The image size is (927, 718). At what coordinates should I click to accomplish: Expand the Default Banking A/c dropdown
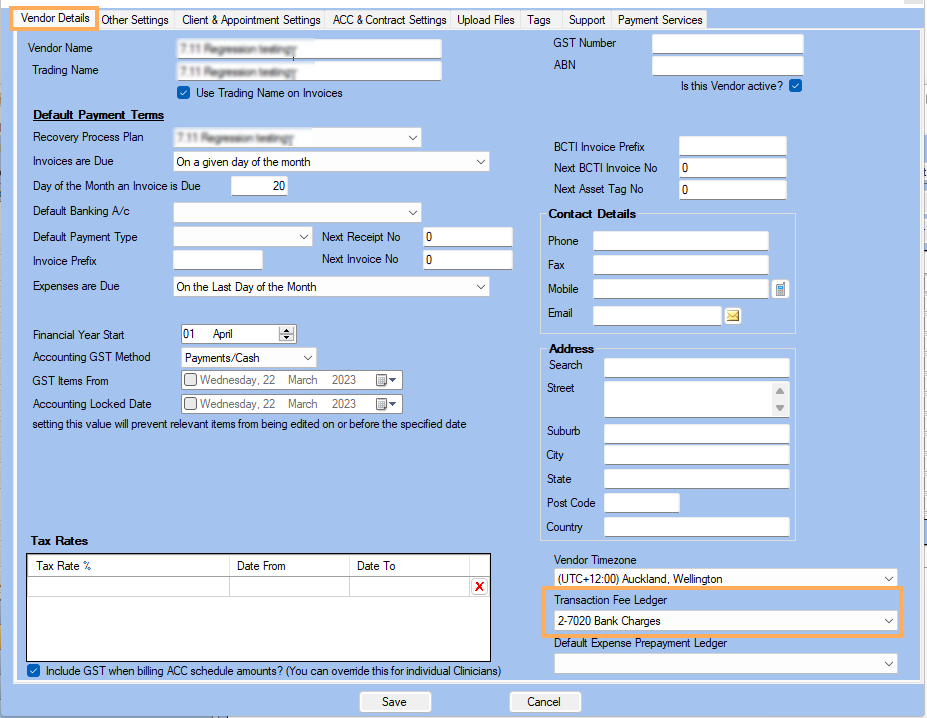coord(413,212)
